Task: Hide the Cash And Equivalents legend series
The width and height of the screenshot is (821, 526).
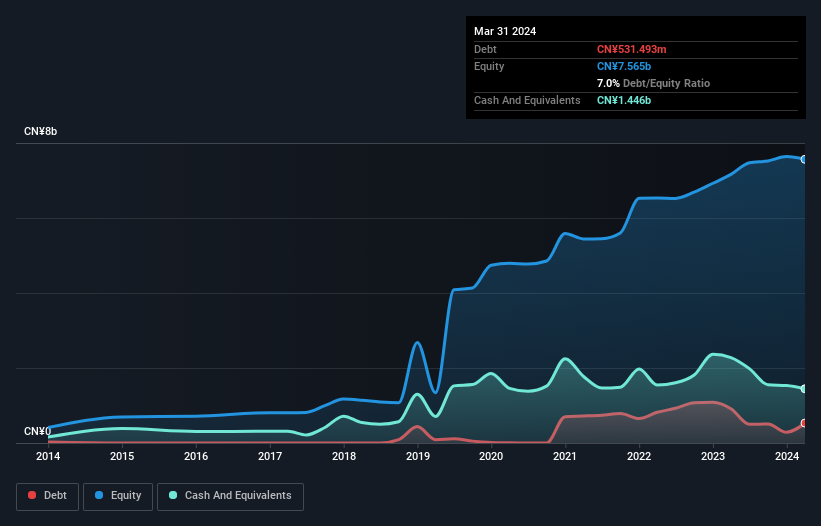Action: point(230,496)
